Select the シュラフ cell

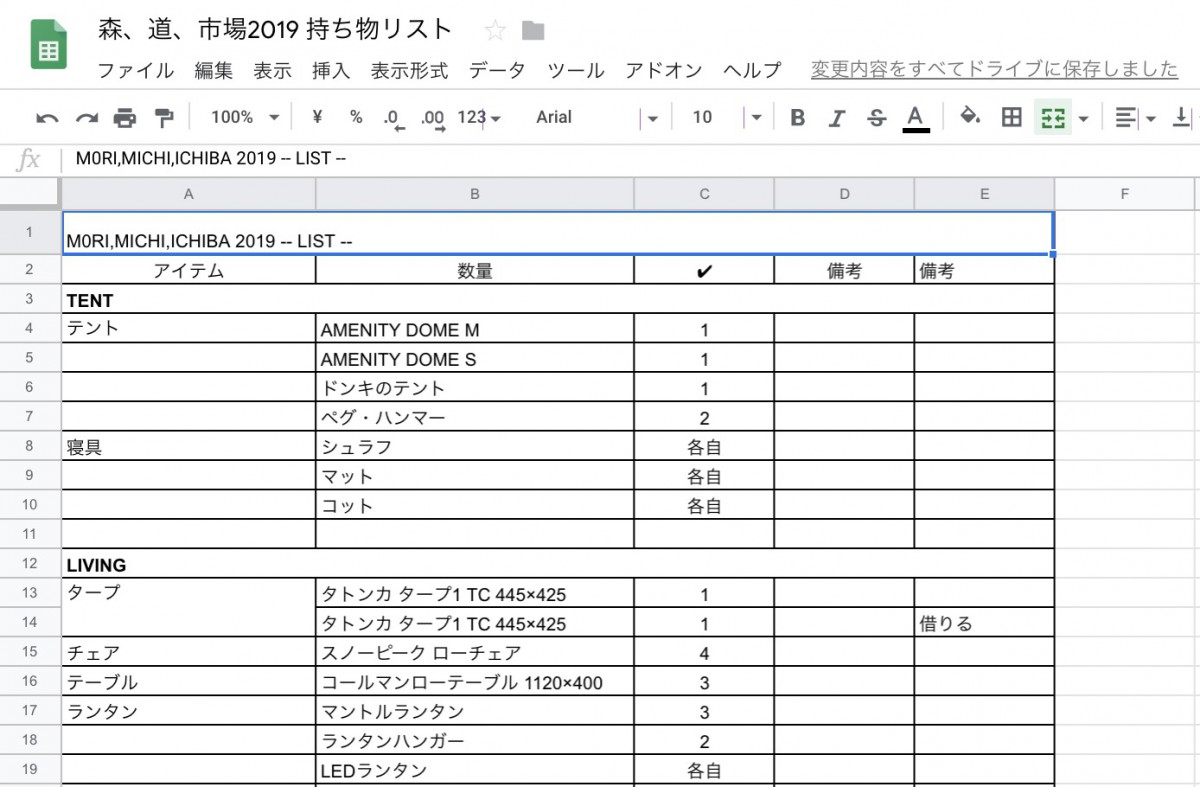click(475, 446)
